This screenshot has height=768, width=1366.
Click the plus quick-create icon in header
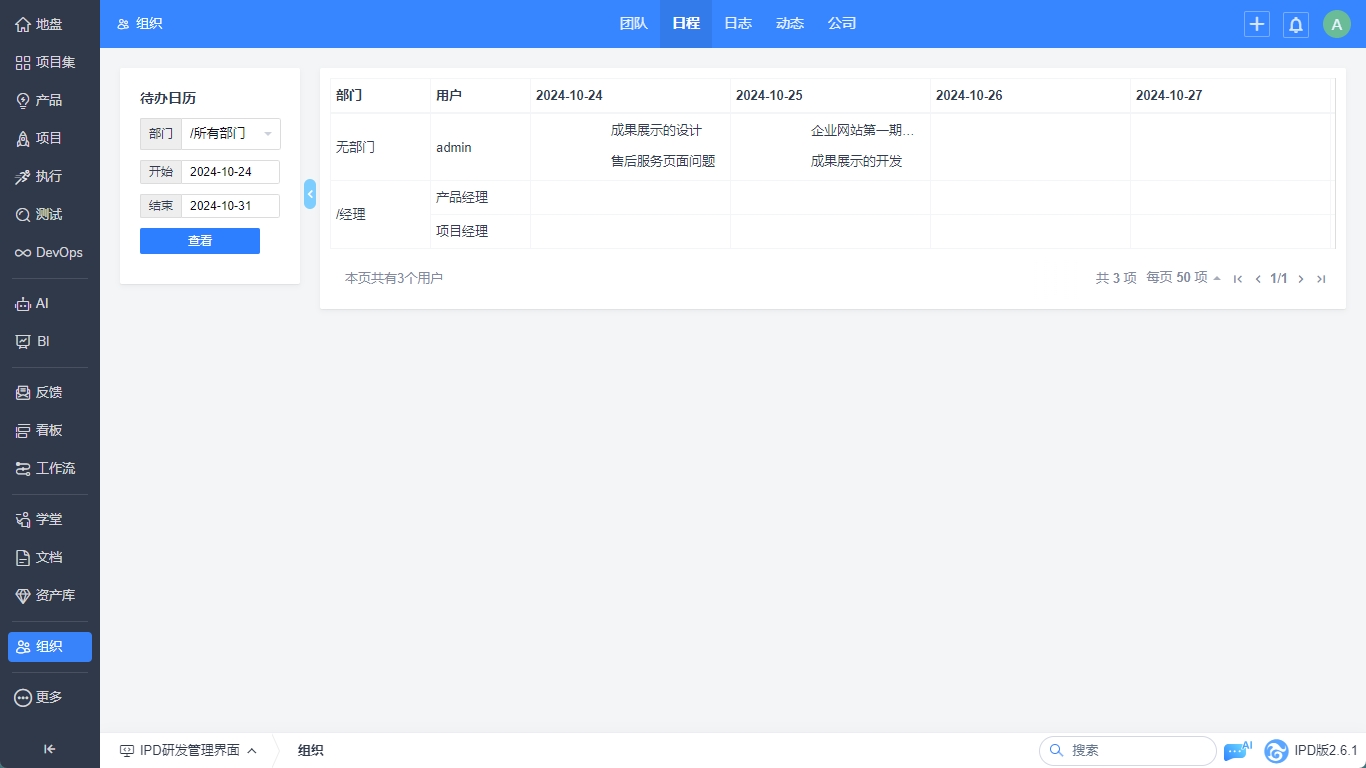1257,24
